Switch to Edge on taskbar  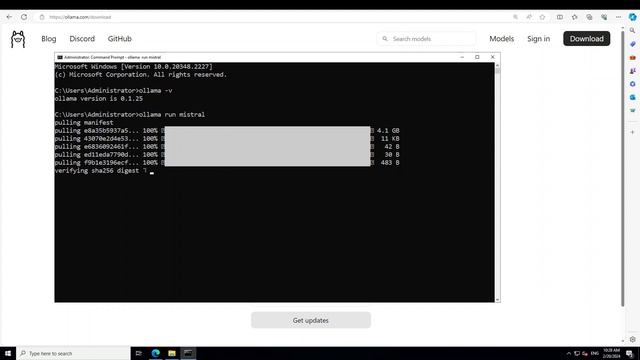click(156, 353)
